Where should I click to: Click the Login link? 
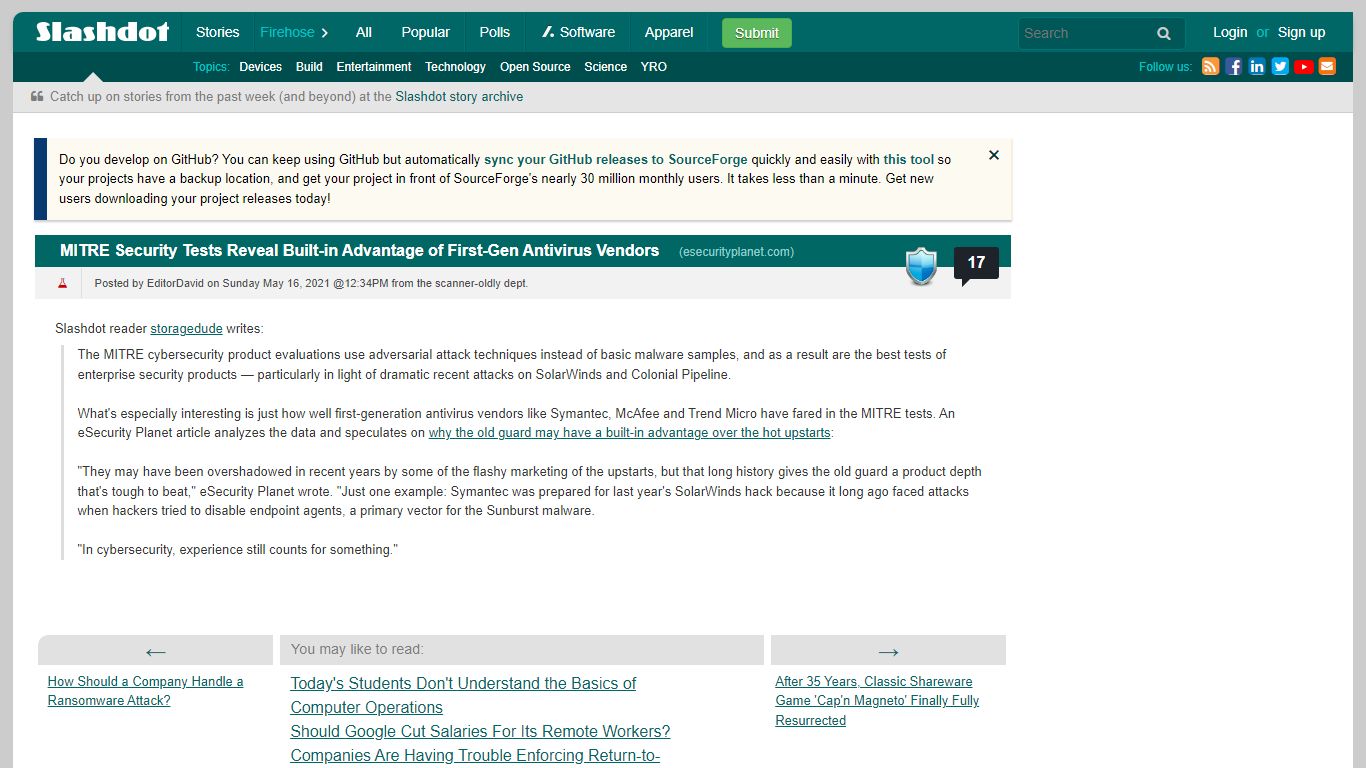tap(1230, 32)
